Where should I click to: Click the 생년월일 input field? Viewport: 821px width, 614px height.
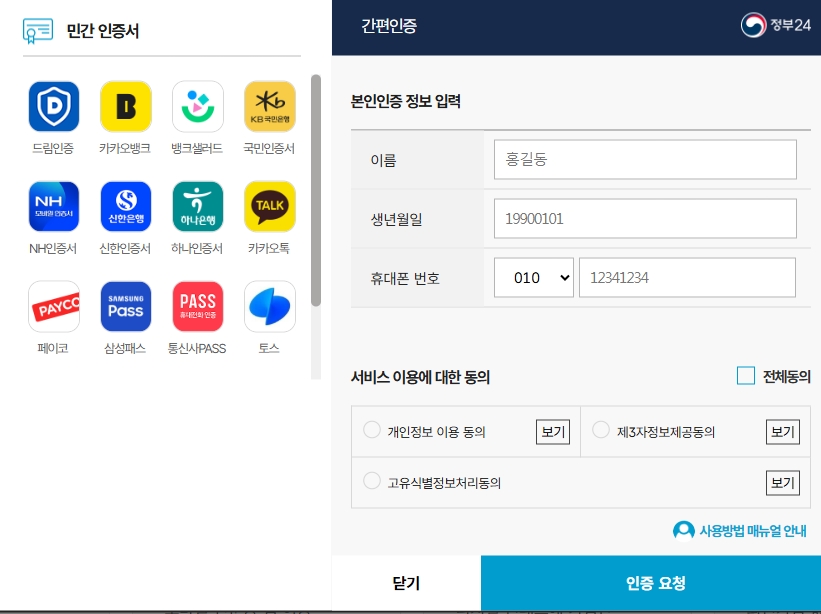645,218
